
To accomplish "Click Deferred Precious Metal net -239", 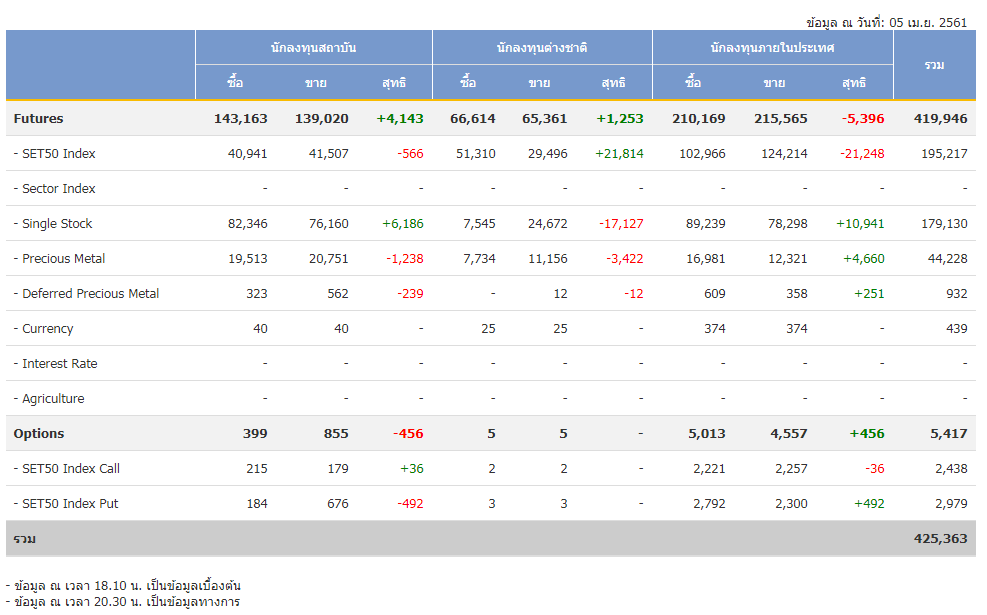I will (x=410, y=293).
